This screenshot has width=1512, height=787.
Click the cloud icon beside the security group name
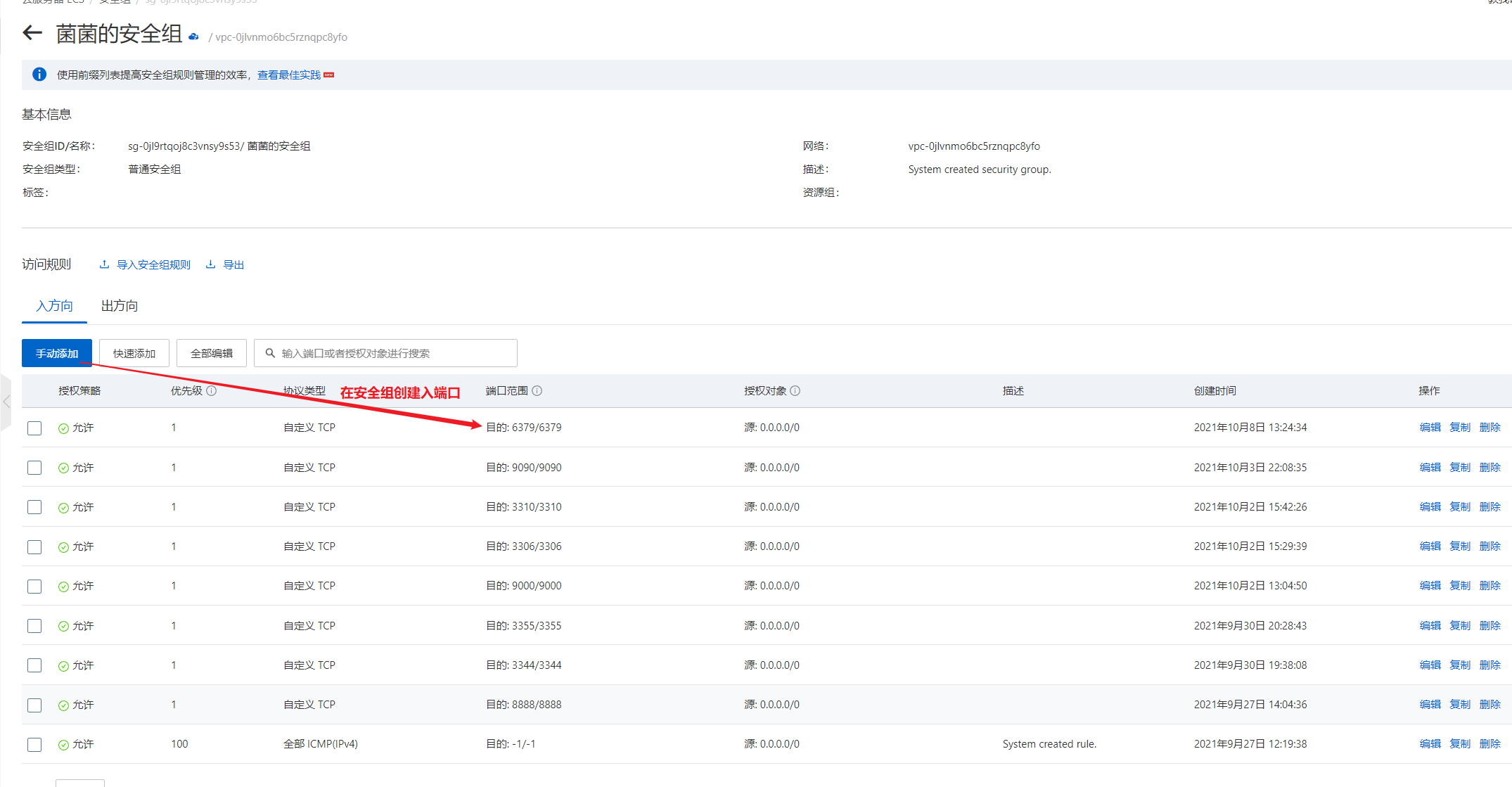click(x=193, y=37)
